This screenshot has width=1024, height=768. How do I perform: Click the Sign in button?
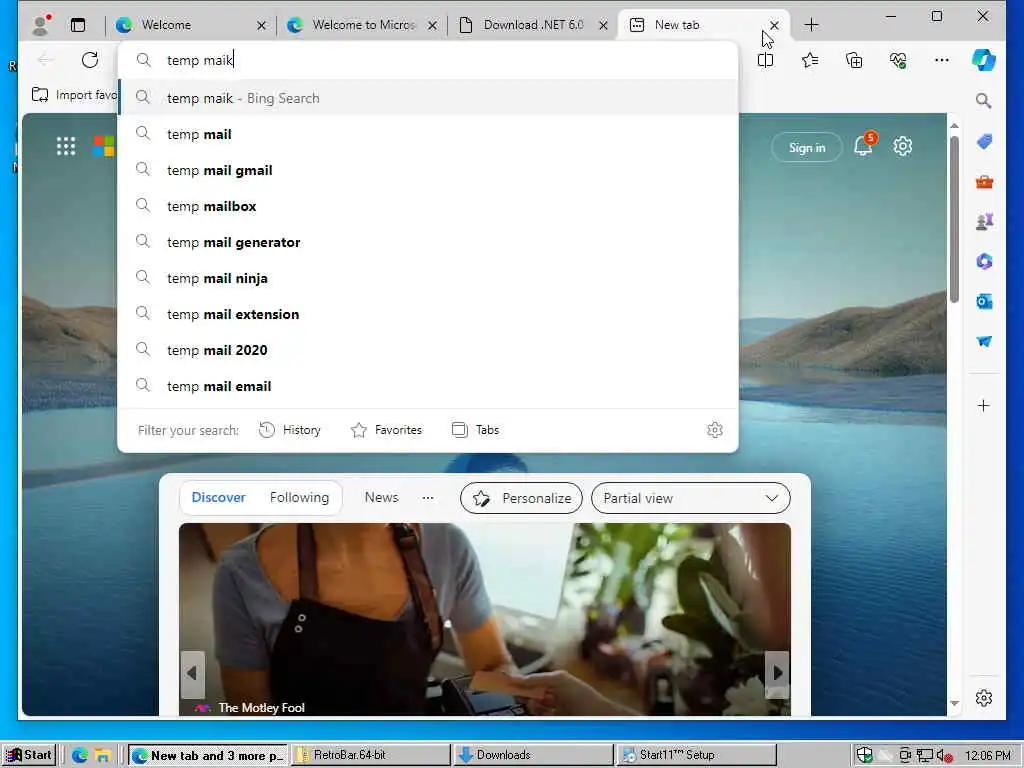click(x=807, y=148)
